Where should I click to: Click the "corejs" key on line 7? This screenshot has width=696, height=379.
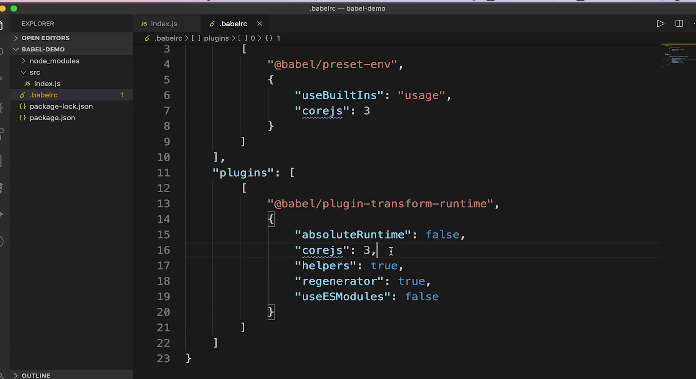pyautogui.click(x=322, y=111)
